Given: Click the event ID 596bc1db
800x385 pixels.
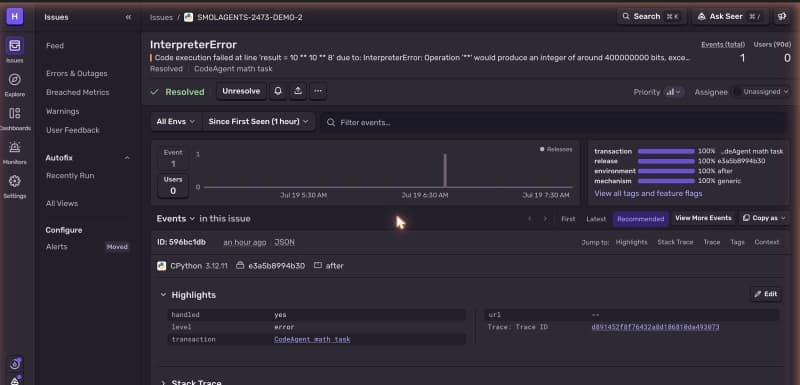Looking at the screenshot, I should coord(182,242).
